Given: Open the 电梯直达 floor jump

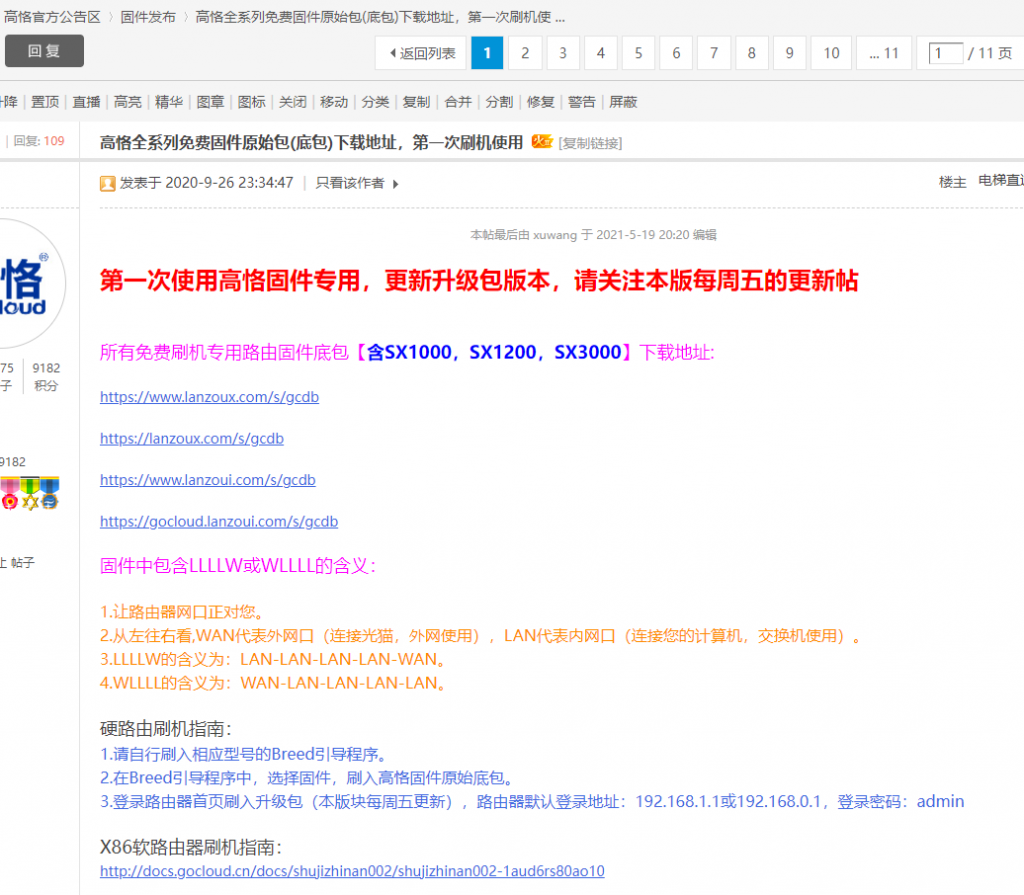Looking at the screenshot, I should [x=1000, y=180].
